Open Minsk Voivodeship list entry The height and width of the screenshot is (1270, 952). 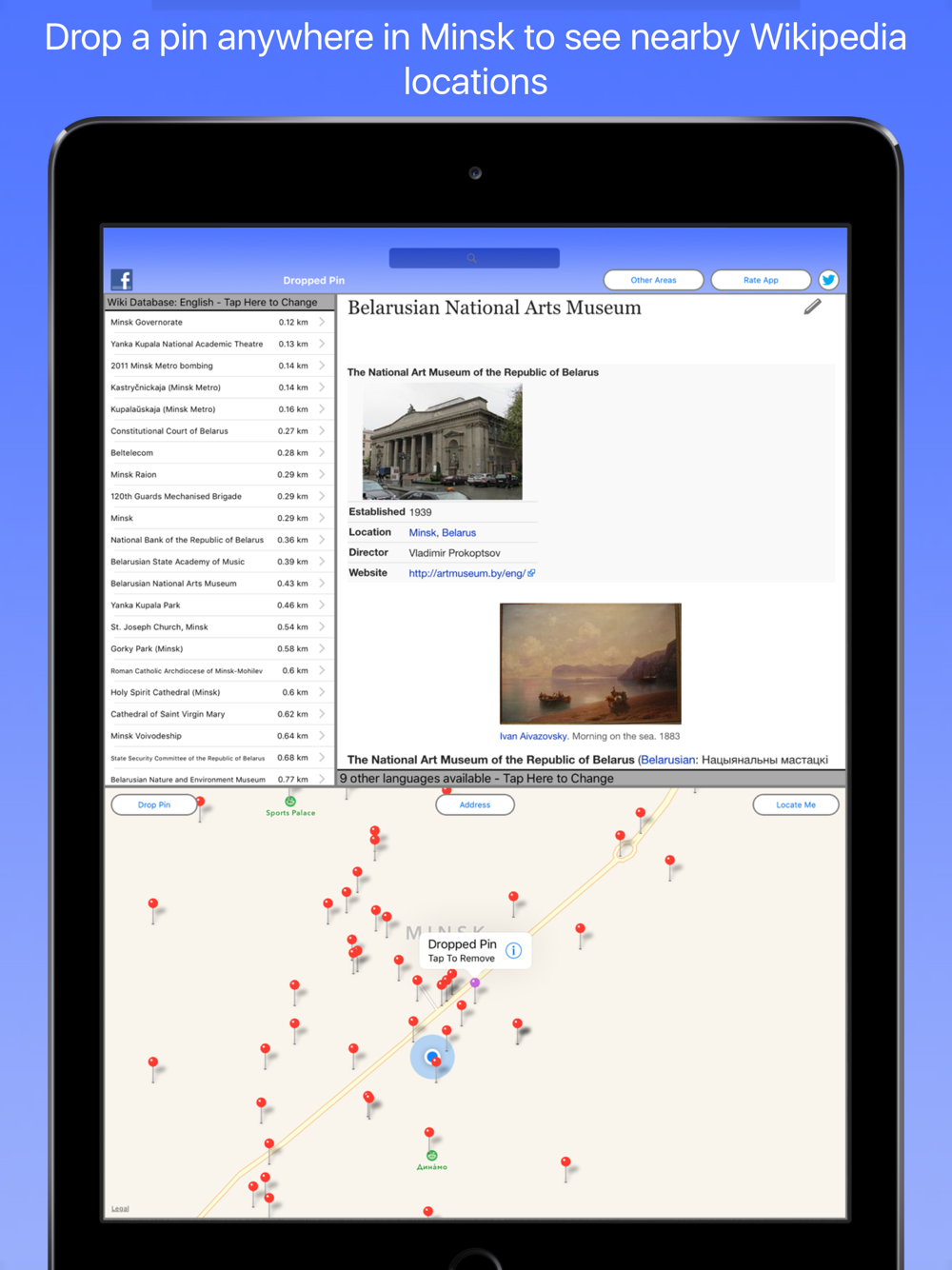[x=219, y=736]
